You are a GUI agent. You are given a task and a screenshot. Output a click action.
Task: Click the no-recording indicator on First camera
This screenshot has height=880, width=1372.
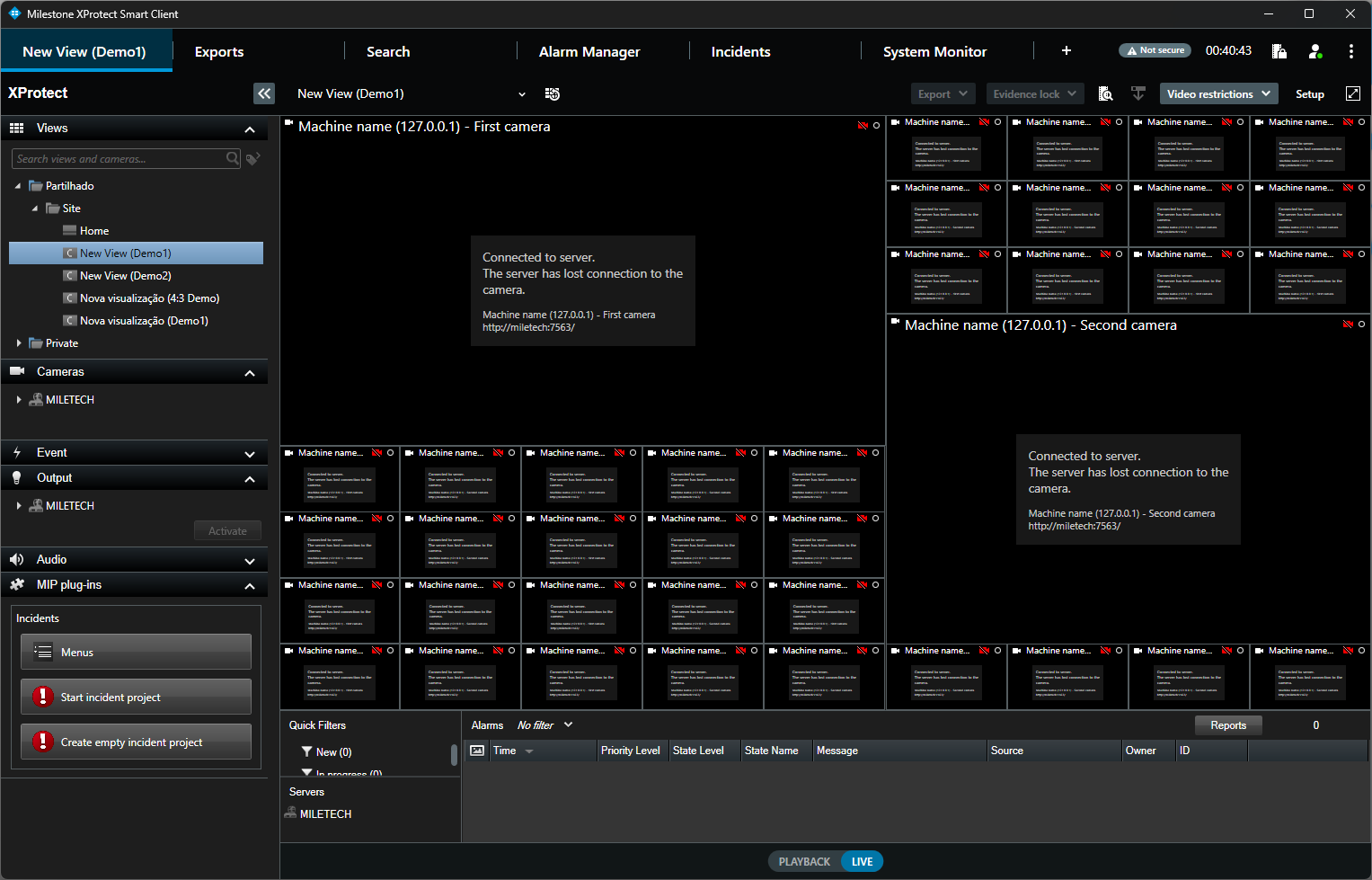click(863, 126)
